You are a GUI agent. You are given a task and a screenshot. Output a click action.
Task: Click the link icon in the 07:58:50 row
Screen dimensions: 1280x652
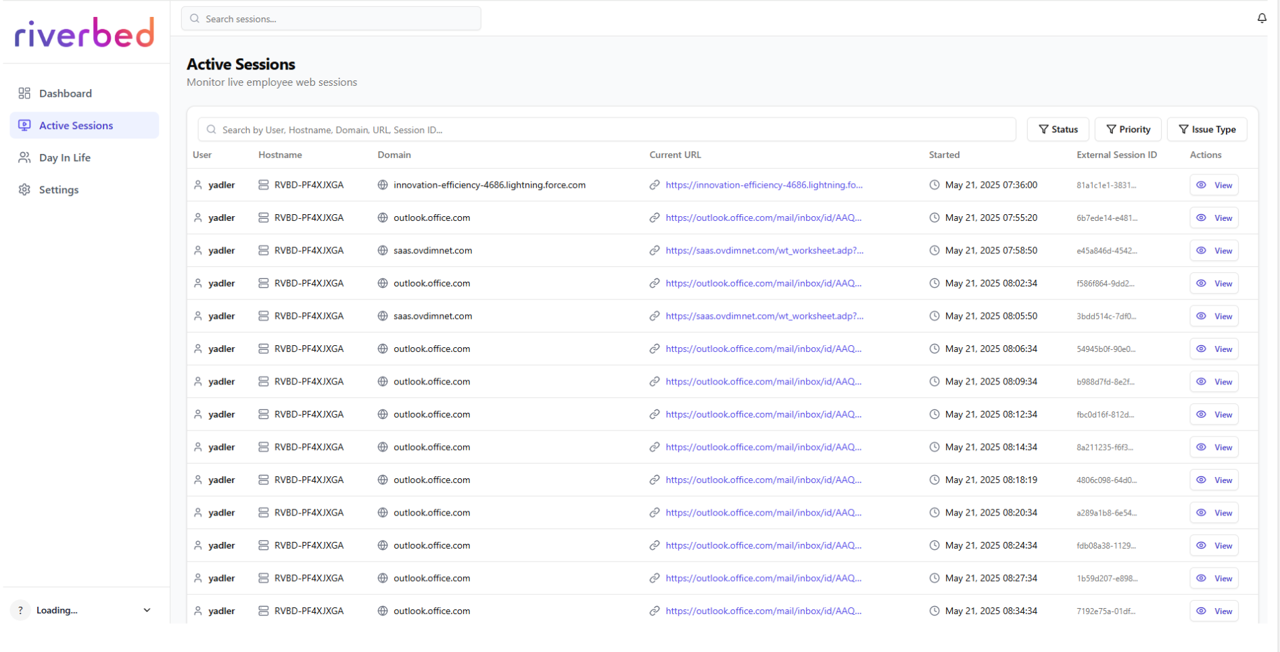coord(655,251)
